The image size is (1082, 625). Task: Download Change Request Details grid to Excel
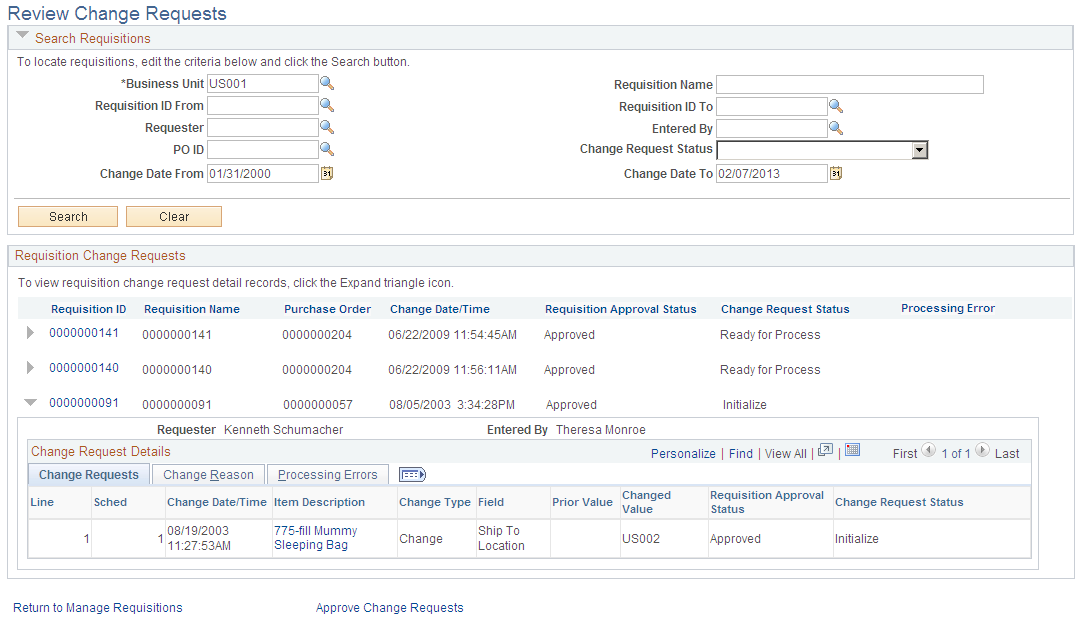pyautogui.click(x=825, y=452)
